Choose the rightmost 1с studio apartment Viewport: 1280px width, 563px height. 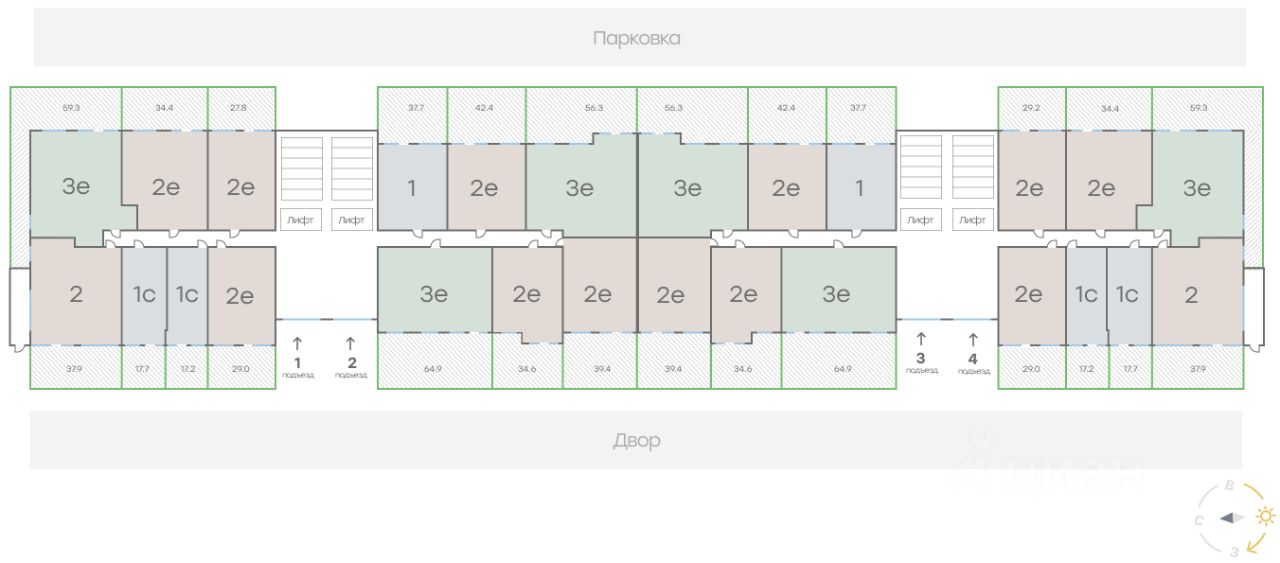[x=1128, y=295]
